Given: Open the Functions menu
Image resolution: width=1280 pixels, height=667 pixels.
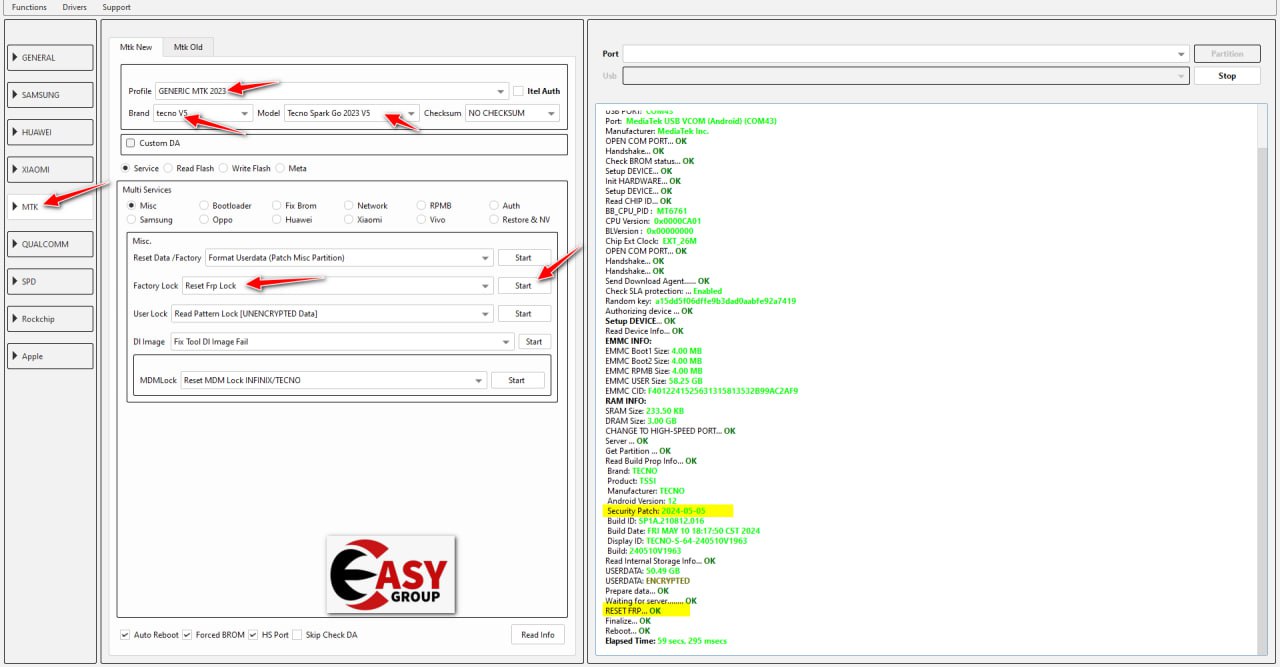Looking at the screenshot, I should 29,7.
